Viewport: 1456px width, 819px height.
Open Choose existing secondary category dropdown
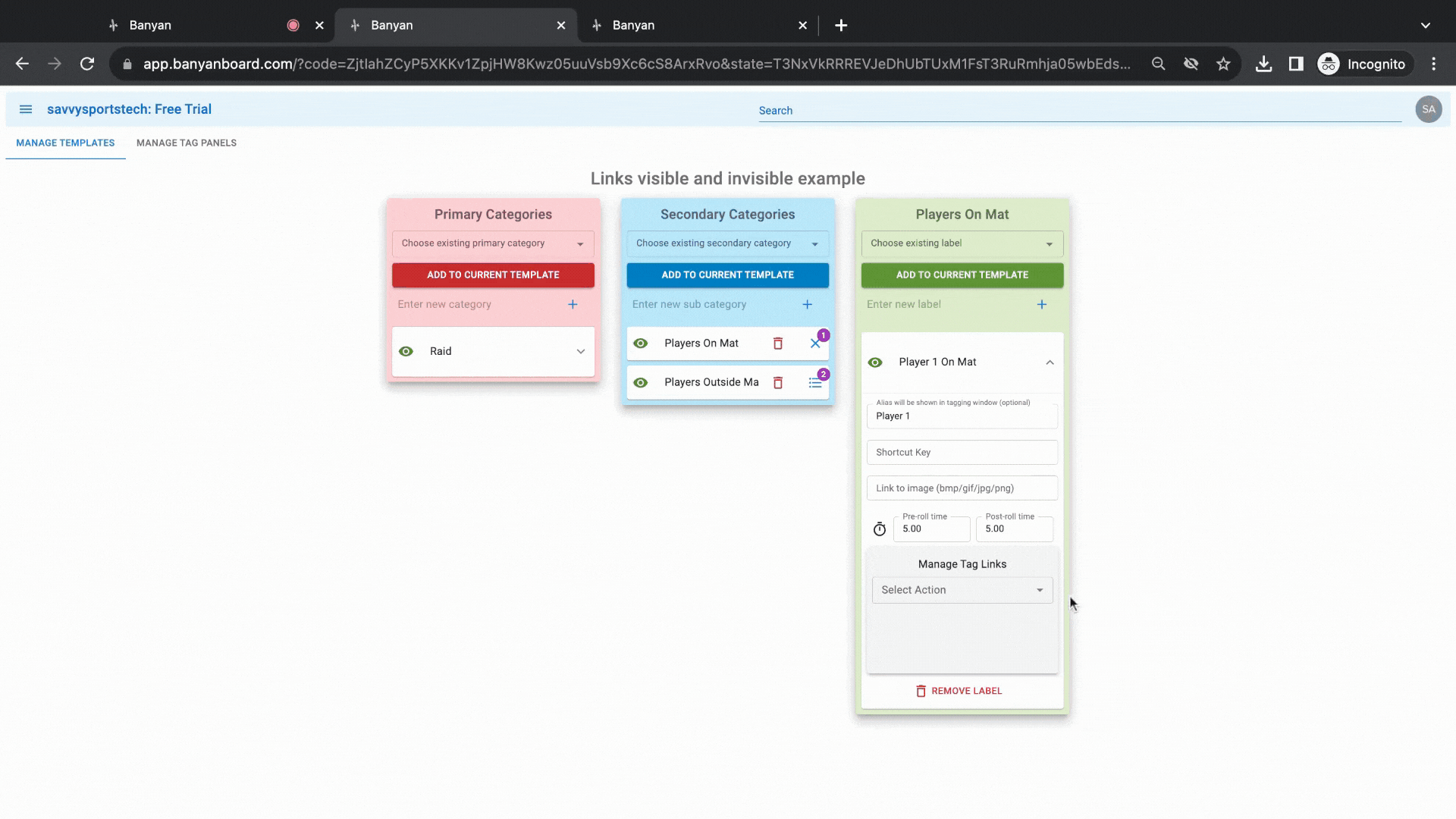[727, 243]
